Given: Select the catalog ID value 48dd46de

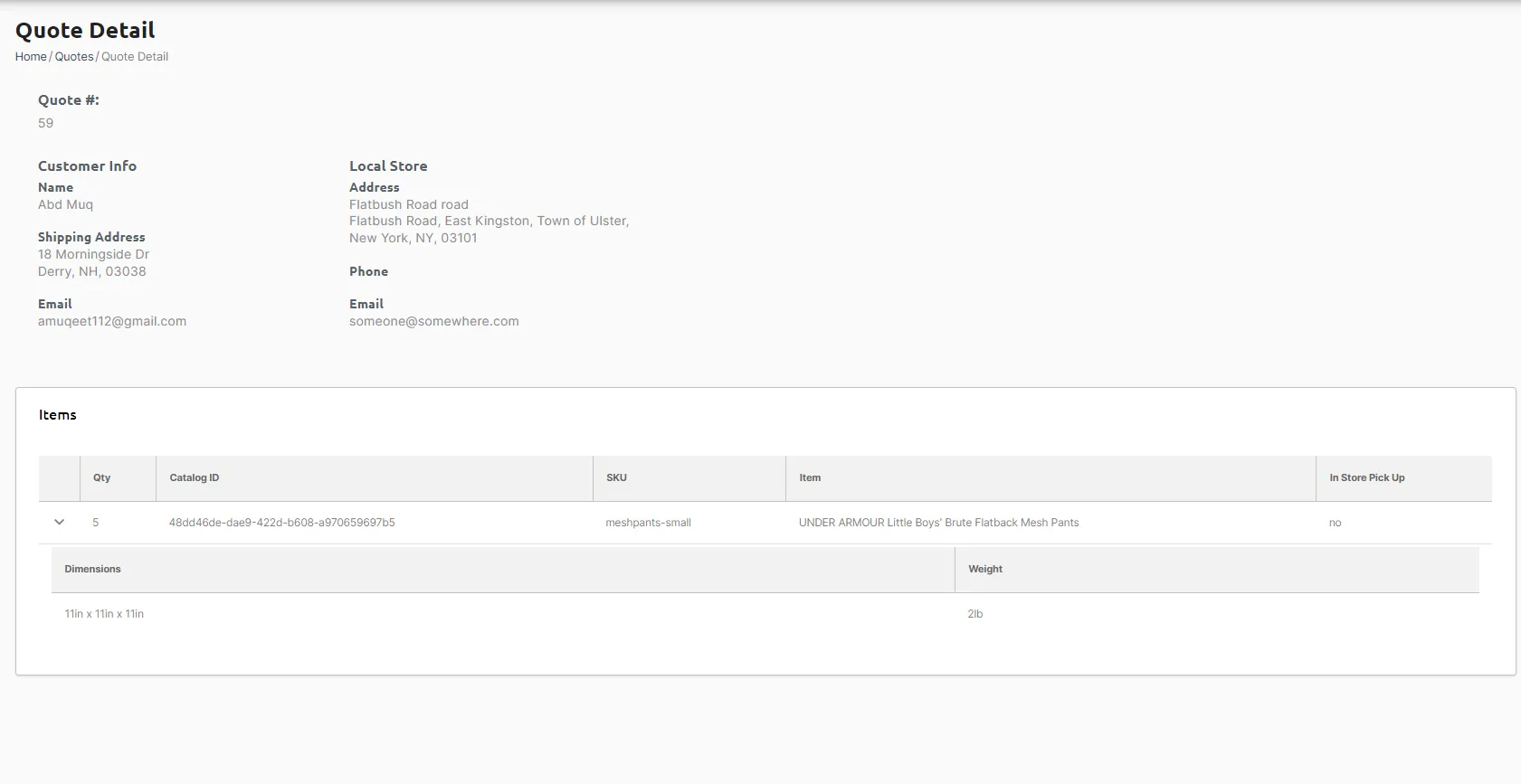Looking at the screenshot, I should 282,523.
